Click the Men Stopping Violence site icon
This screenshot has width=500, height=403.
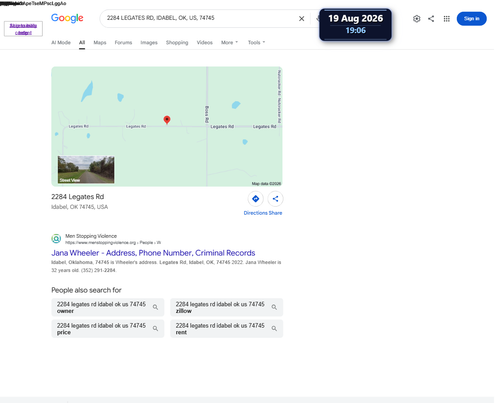(56, 239)
